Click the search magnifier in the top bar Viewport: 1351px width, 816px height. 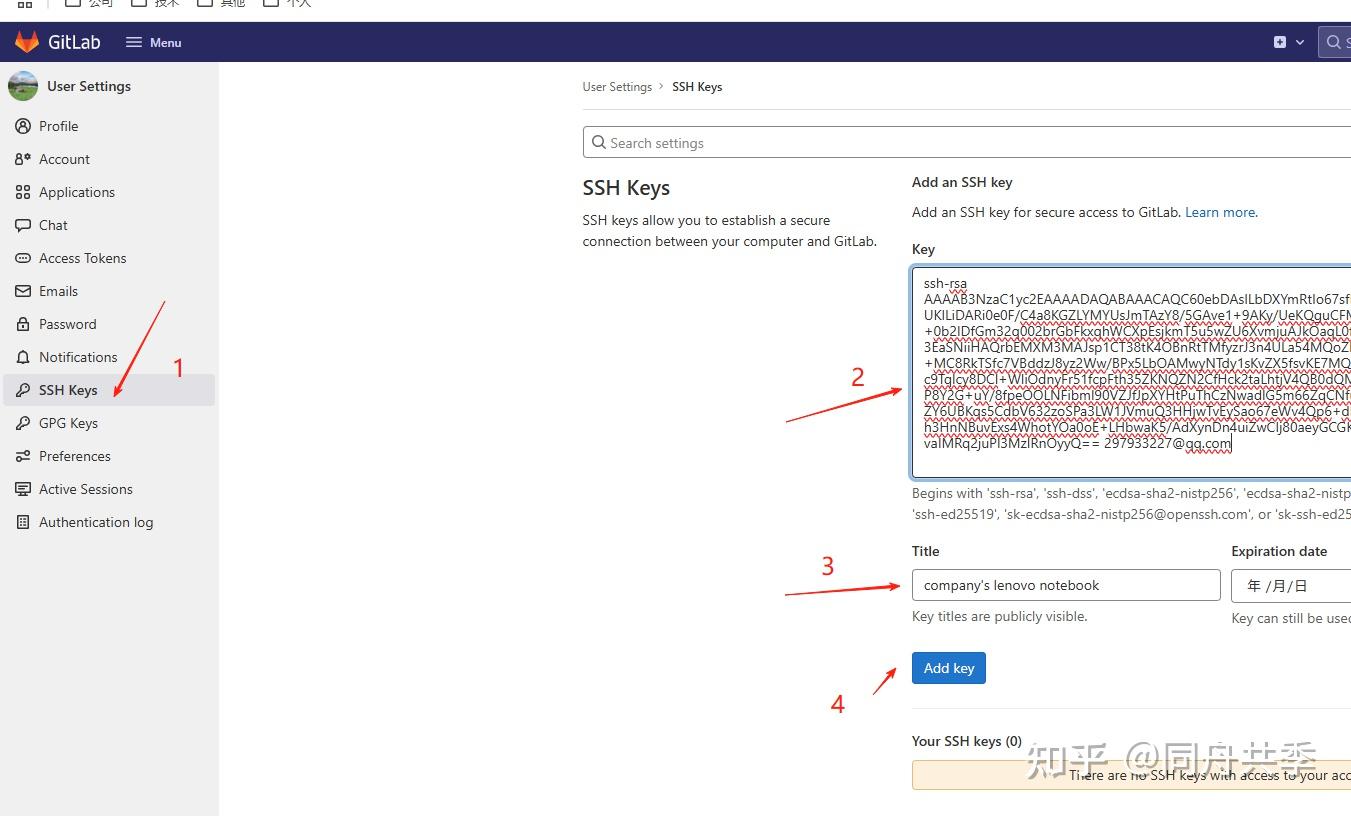pos(1334,42)
